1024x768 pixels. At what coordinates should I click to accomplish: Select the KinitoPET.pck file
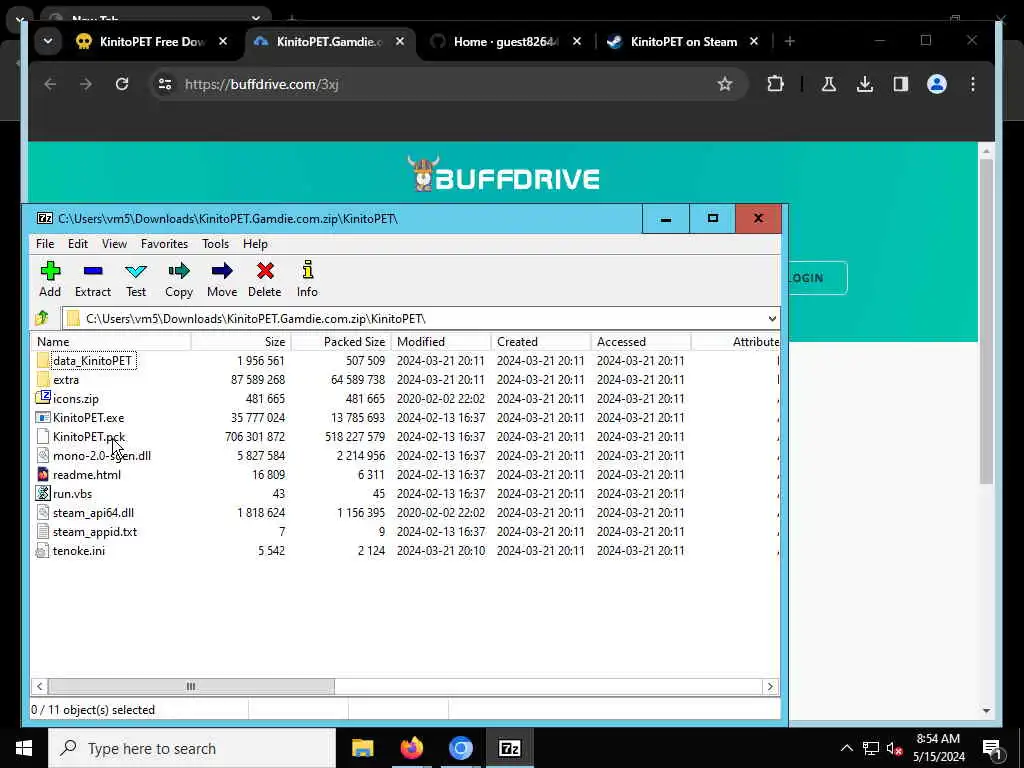[x=89, y=436]
